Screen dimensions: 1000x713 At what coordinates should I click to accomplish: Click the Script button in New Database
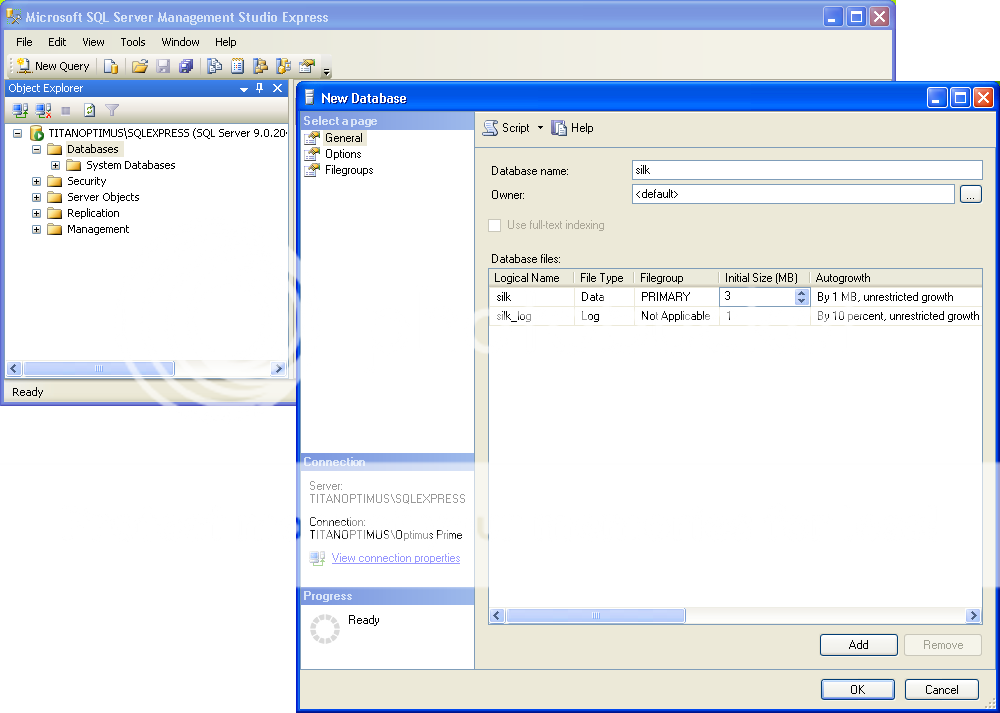pyautogui.click(x=506, y=128)
